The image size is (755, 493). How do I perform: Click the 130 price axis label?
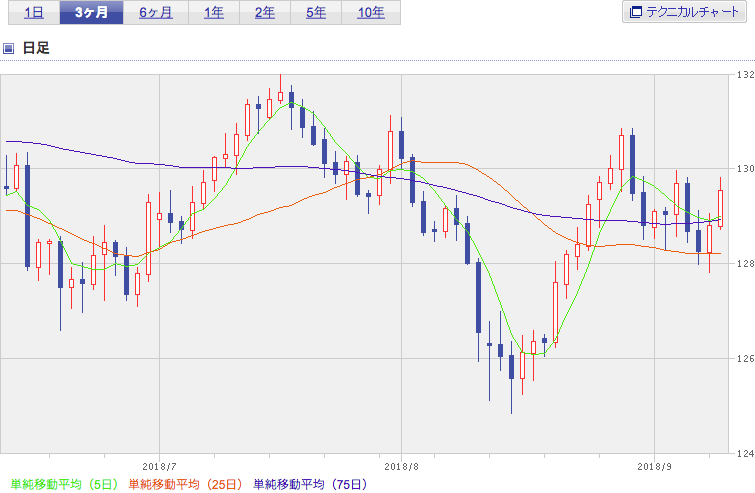(746, 169)
